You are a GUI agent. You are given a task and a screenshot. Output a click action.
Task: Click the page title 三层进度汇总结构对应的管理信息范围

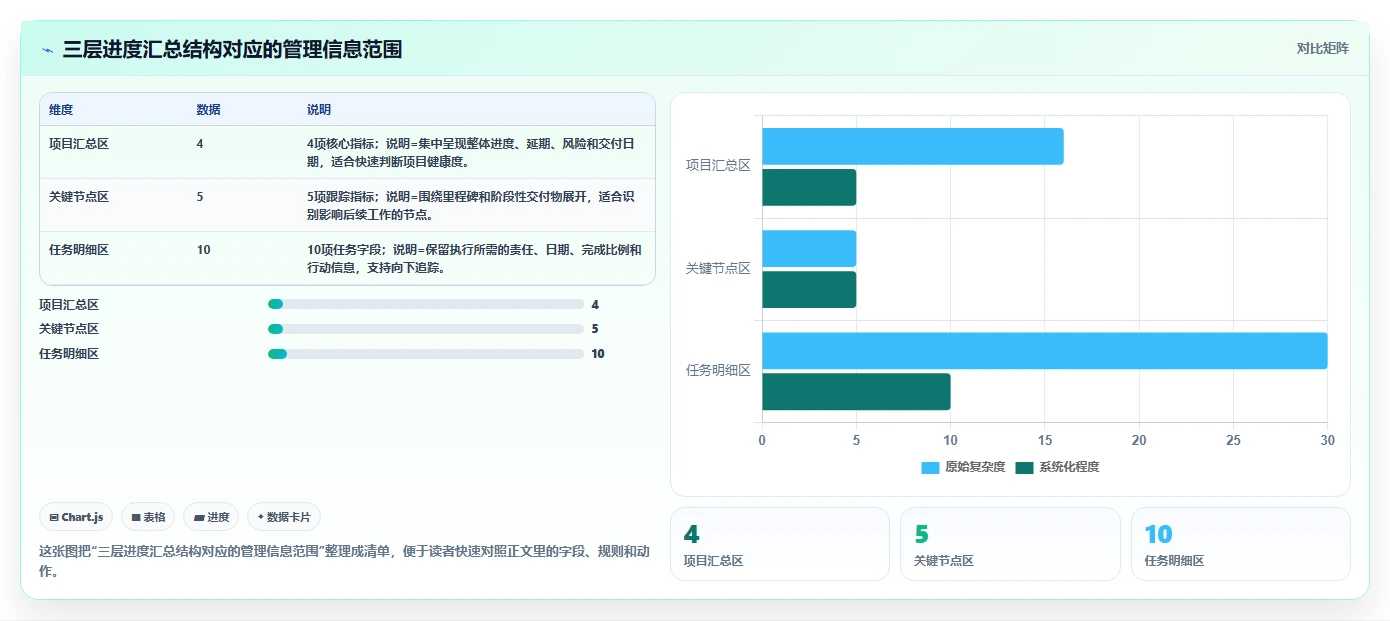(x=232, y=49)
